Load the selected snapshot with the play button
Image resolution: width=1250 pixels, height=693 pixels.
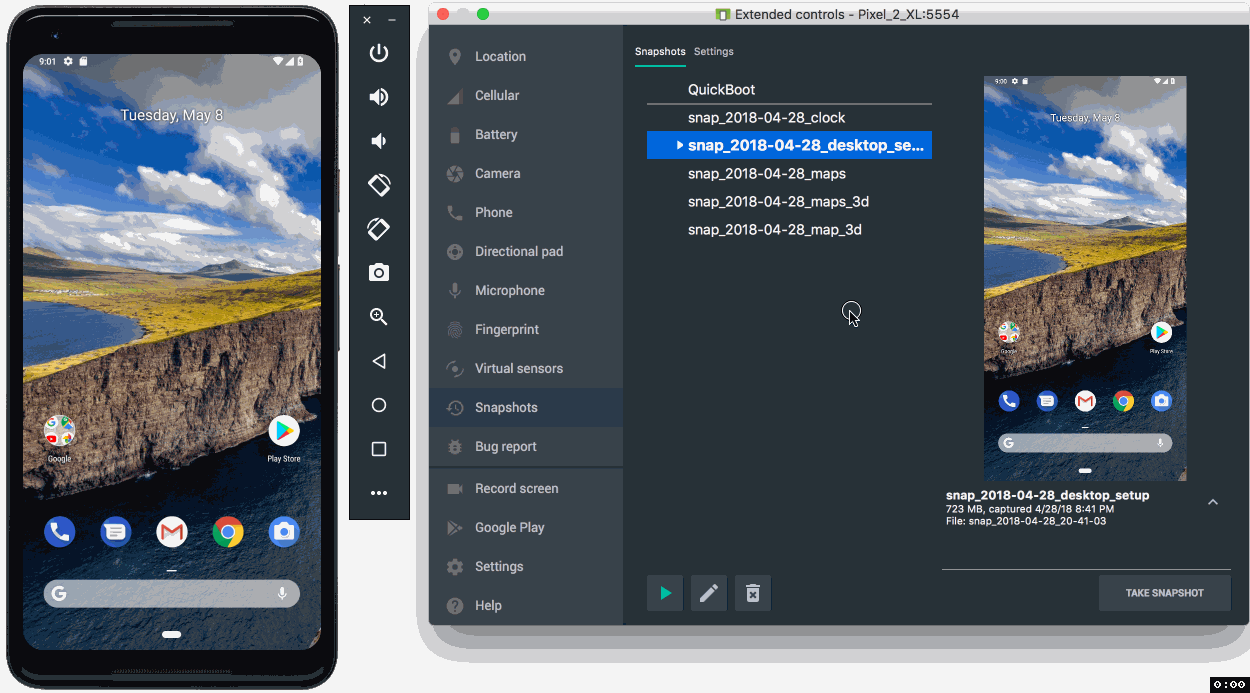(x=665, y=593)
